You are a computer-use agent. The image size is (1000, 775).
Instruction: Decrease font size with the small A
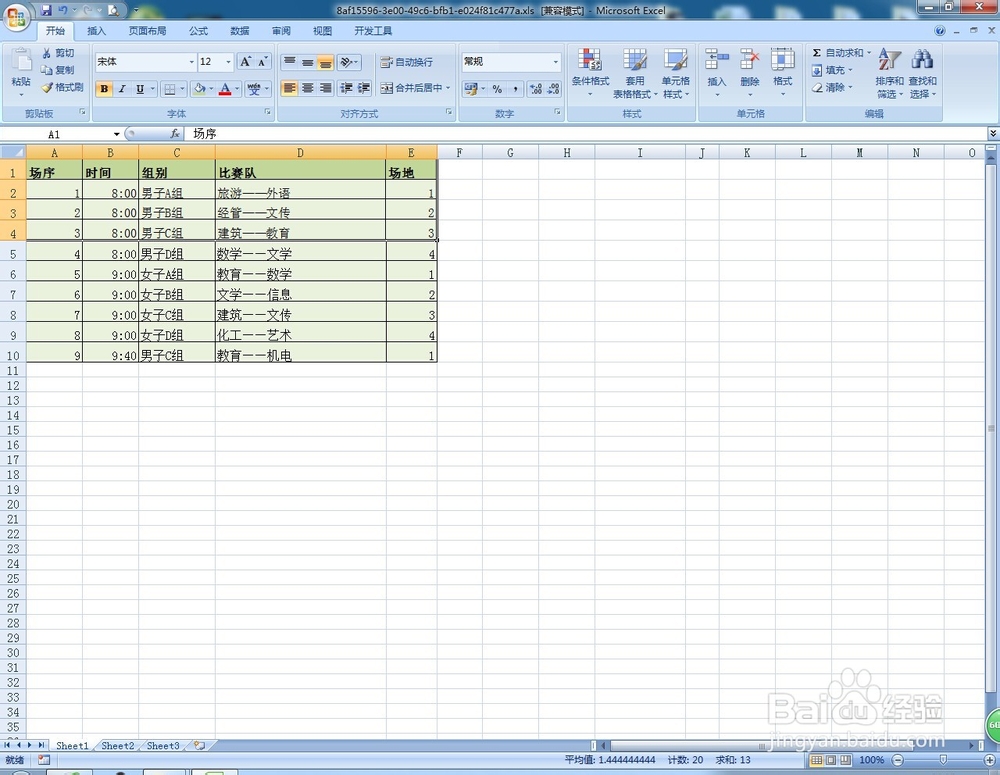263,62
